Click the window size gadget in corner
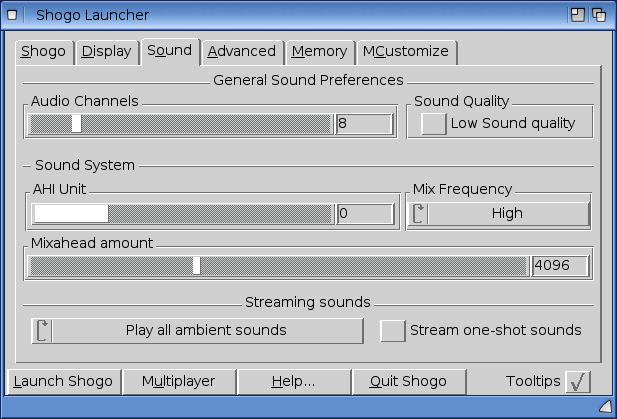The height and width of the screenshot is (419, 617). click(x=606, y=407)
